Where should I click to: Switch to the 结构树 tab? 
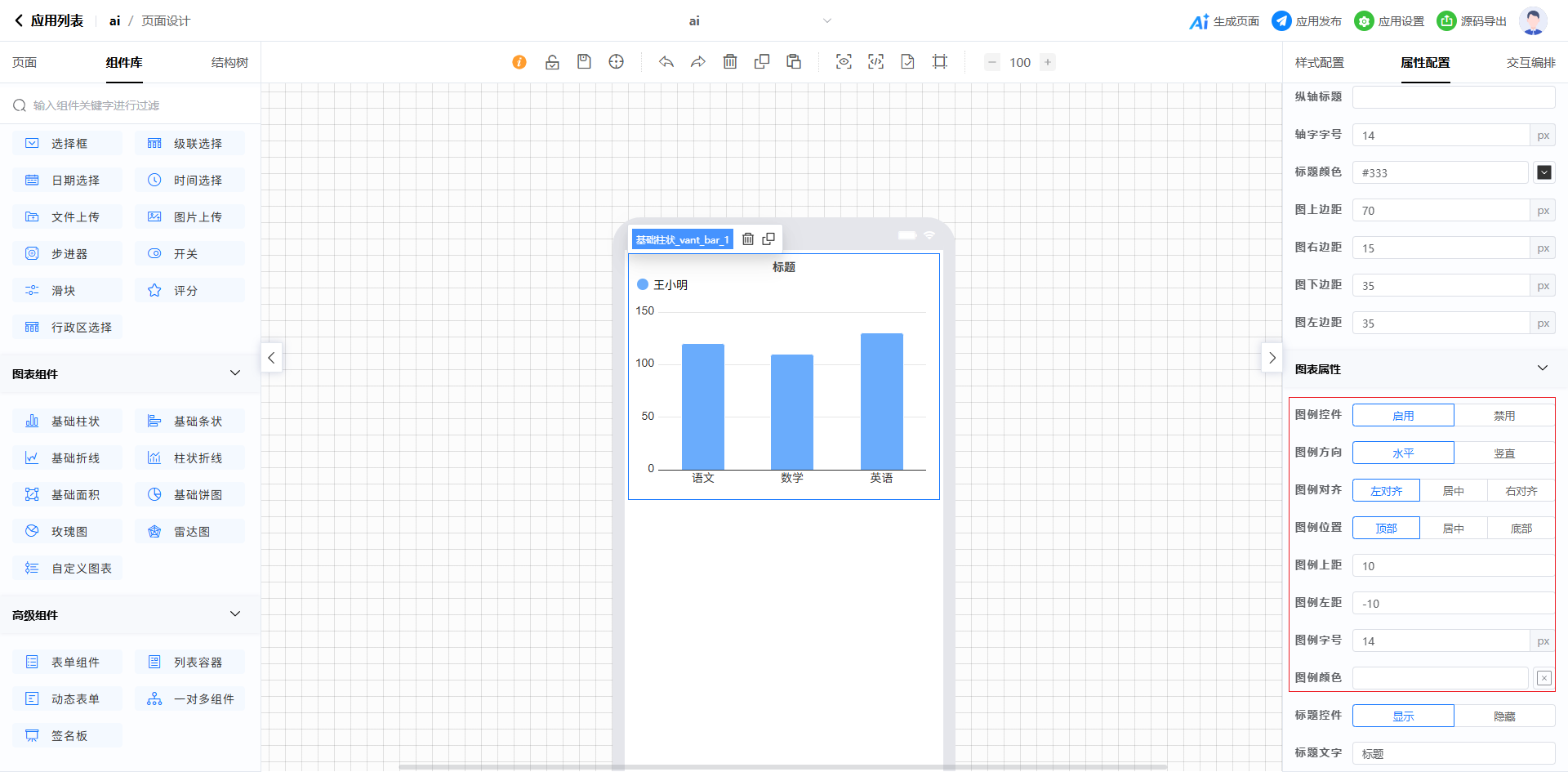(229, 63)
